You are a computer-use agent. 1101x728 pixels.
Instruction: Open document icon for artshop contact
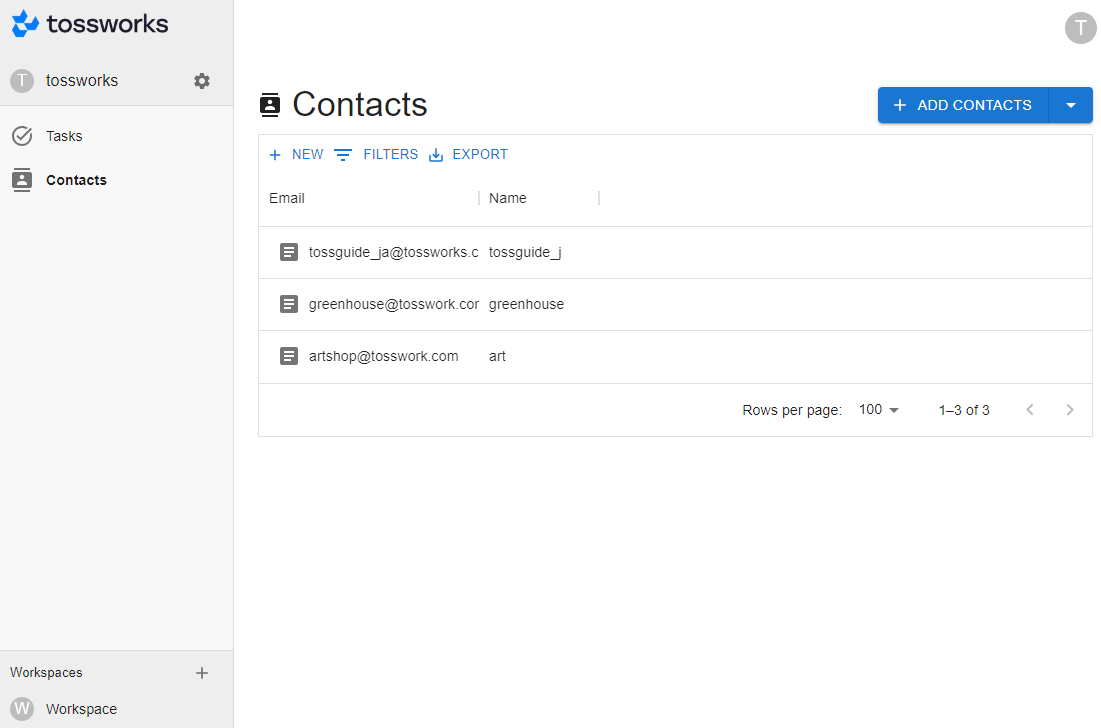pyautogui.click(x=289, y=356)
